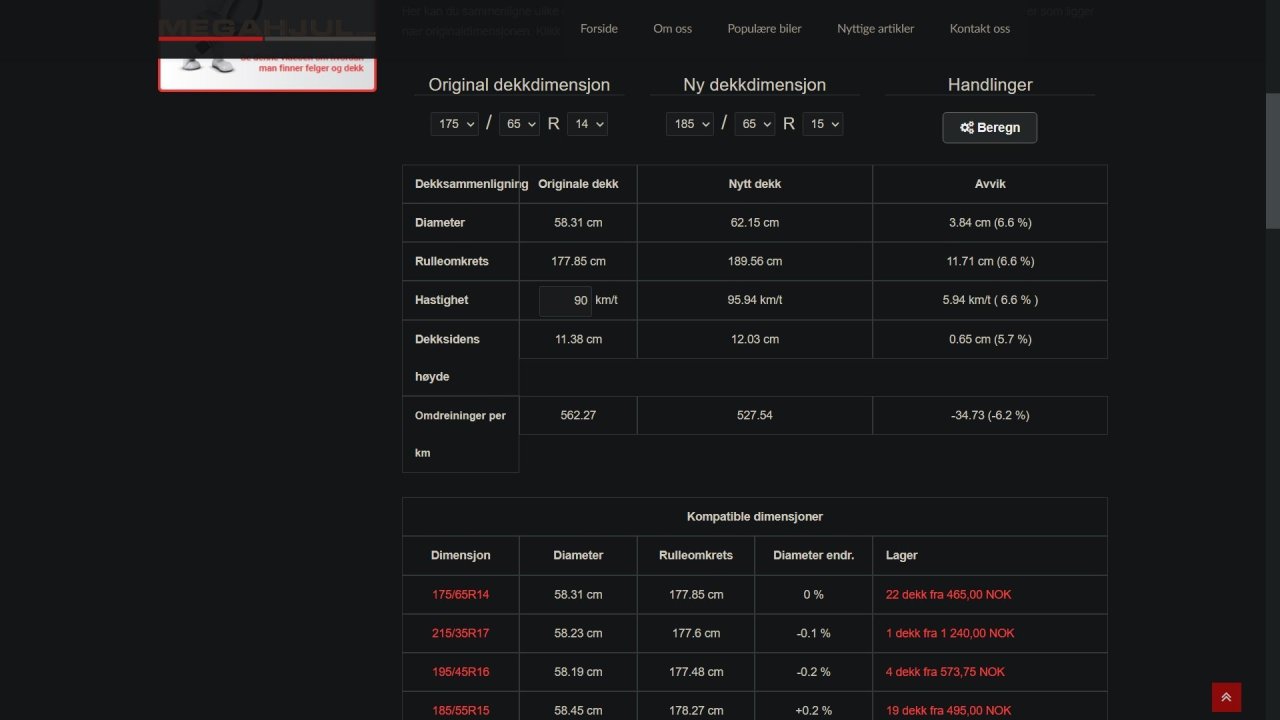Click the speed input field showing 90
Viewport: 1280px width, 720px height.
[565, 301]
